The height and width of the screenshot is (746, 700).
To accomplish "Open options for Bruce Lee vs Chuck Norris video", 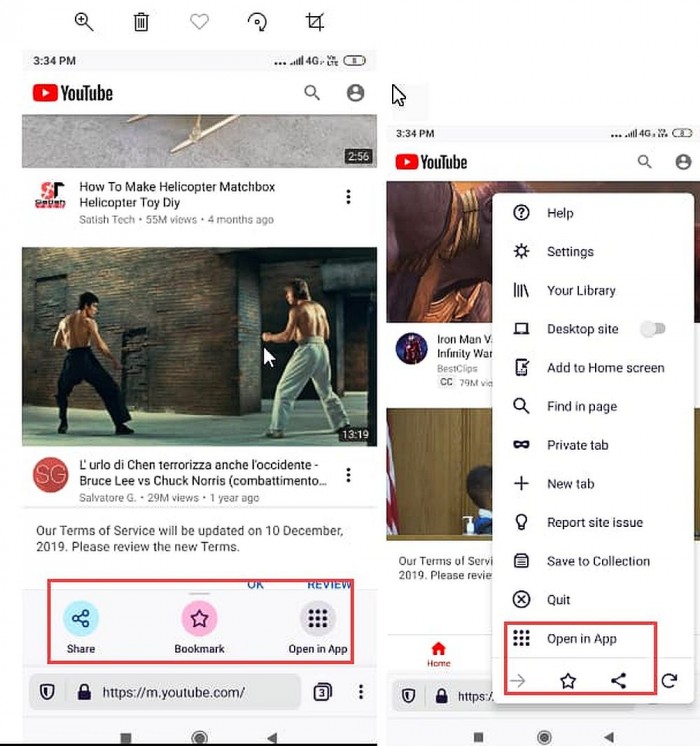I will 348,475.
